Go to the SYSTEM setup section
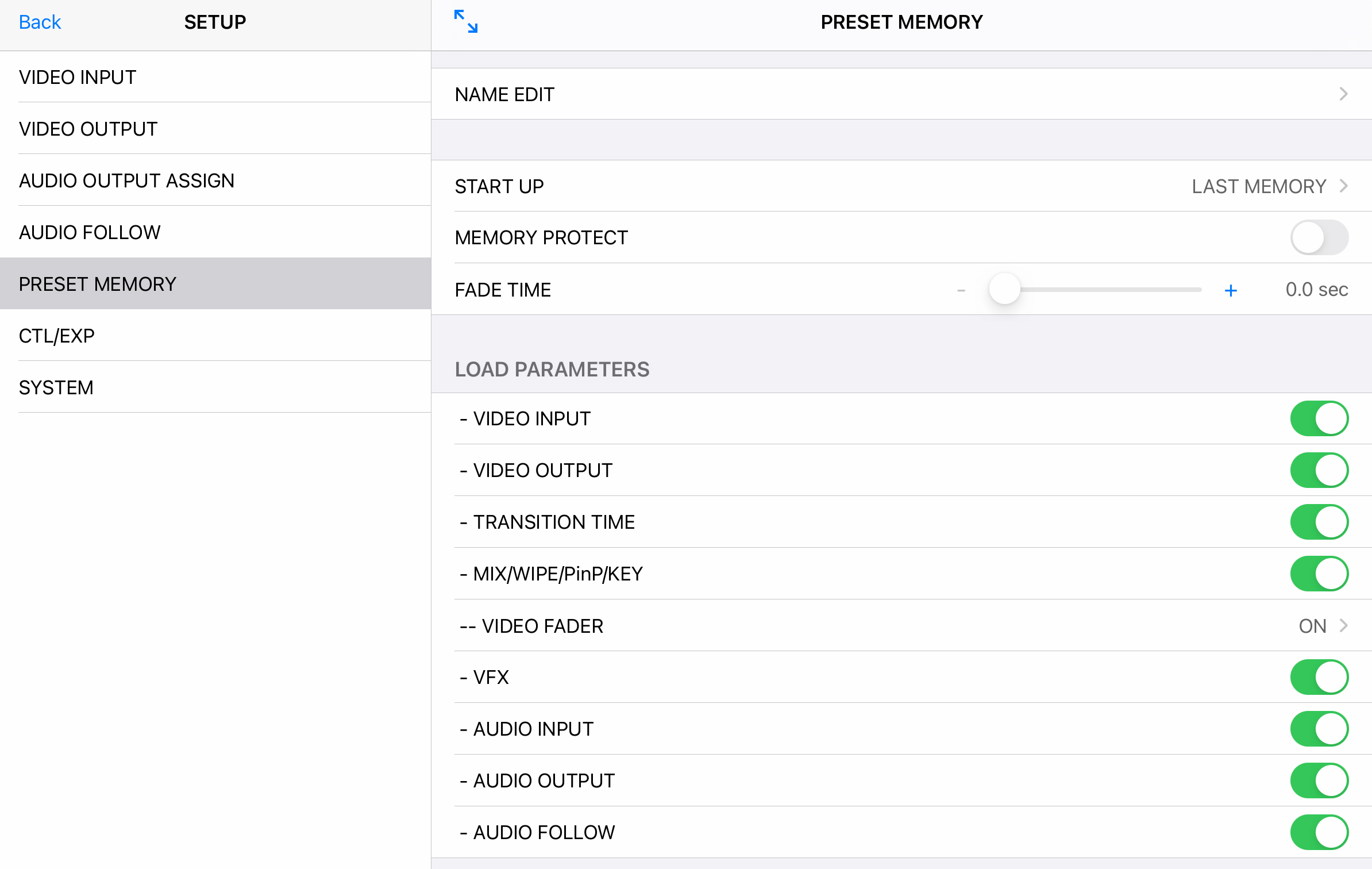The image size is (1372, 869). tap(56, 387)
